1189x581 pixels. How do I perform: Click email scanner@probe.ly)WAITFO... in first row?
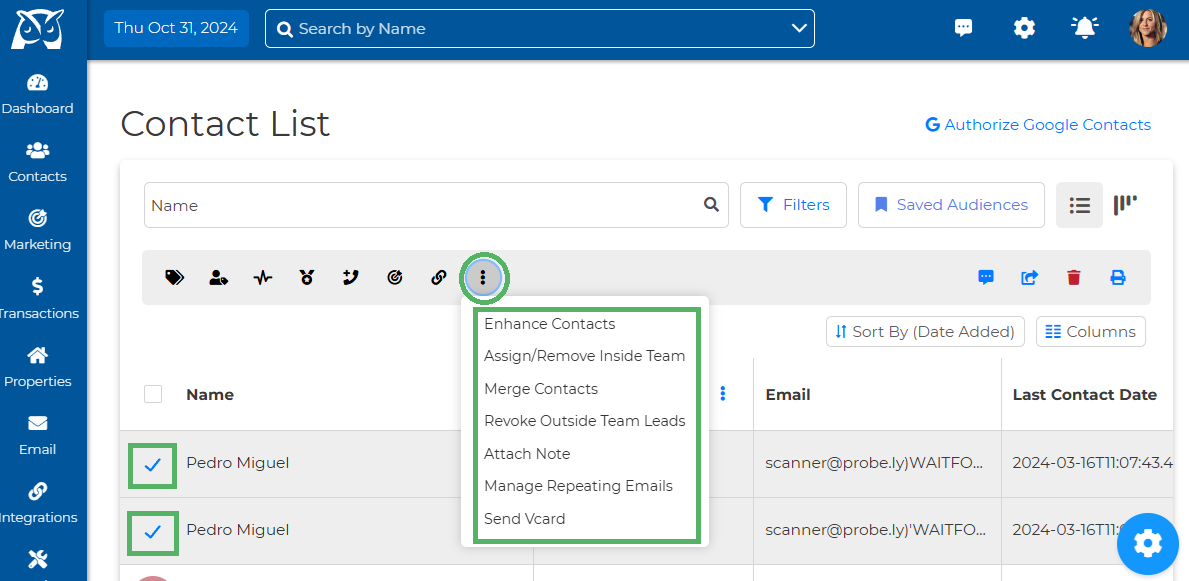tap(874, 463)
